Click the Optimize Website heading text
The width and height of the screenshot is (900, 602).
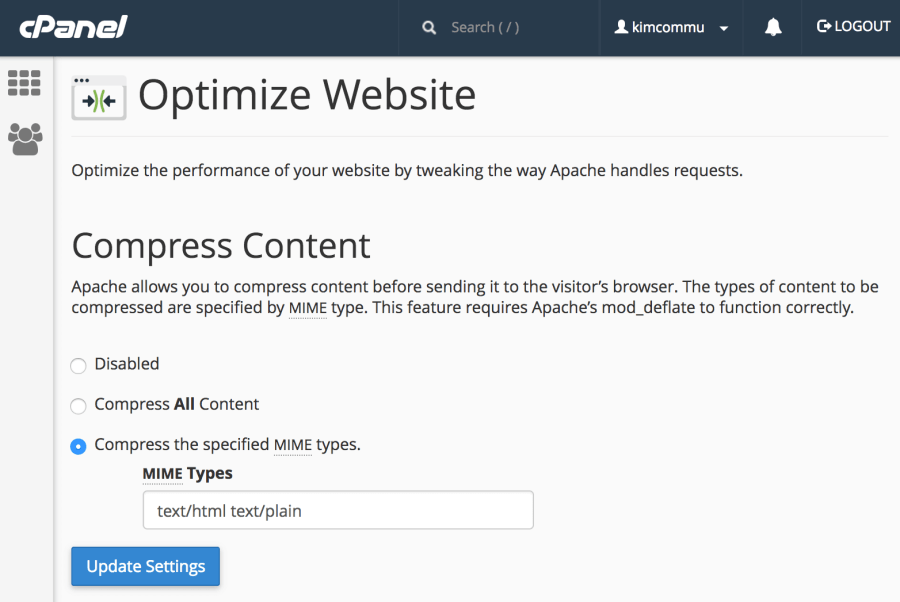[x=306, y=95]
